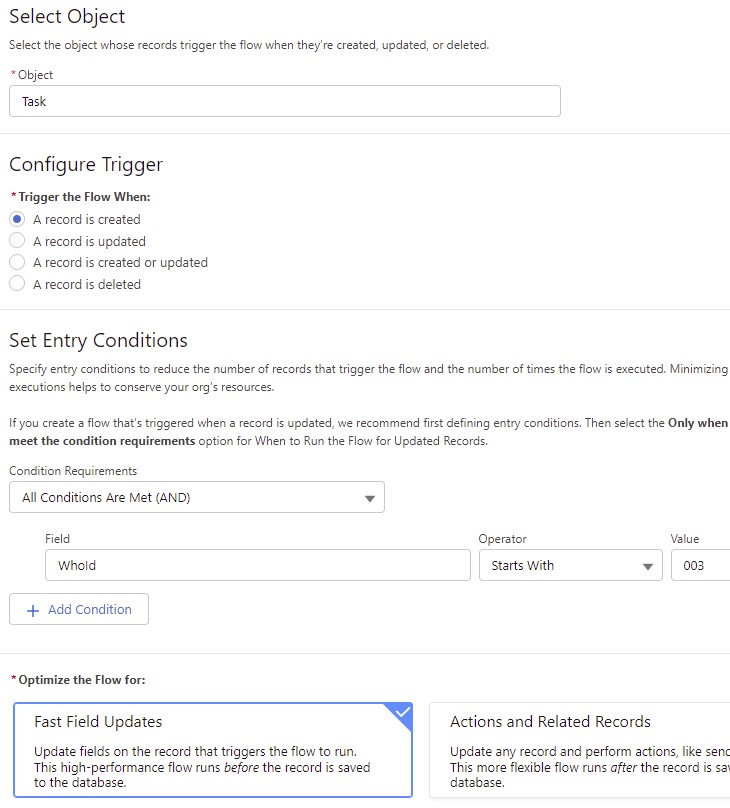Click the Condition Requirements dropdown arrow icon

369,498
